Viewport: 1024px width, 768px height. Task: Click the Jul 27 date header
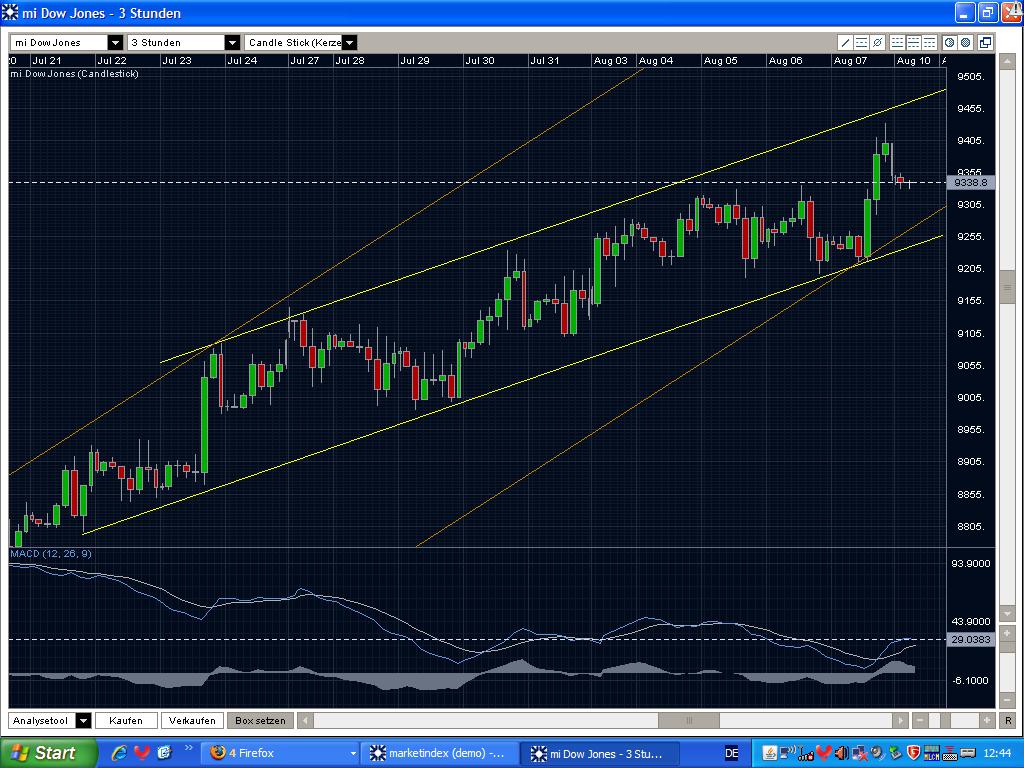[304, 60]
